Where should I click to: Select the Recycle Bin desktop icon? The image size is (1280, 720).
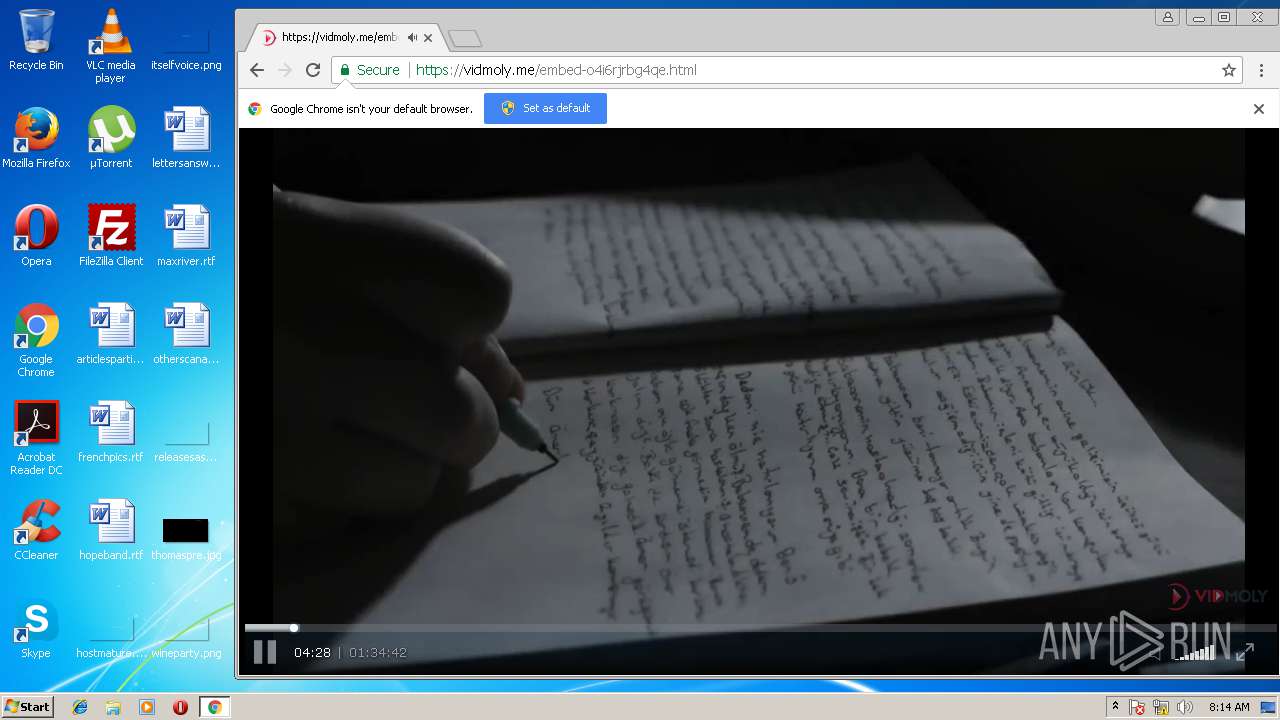pyautogui.click(x=36, y=40)
